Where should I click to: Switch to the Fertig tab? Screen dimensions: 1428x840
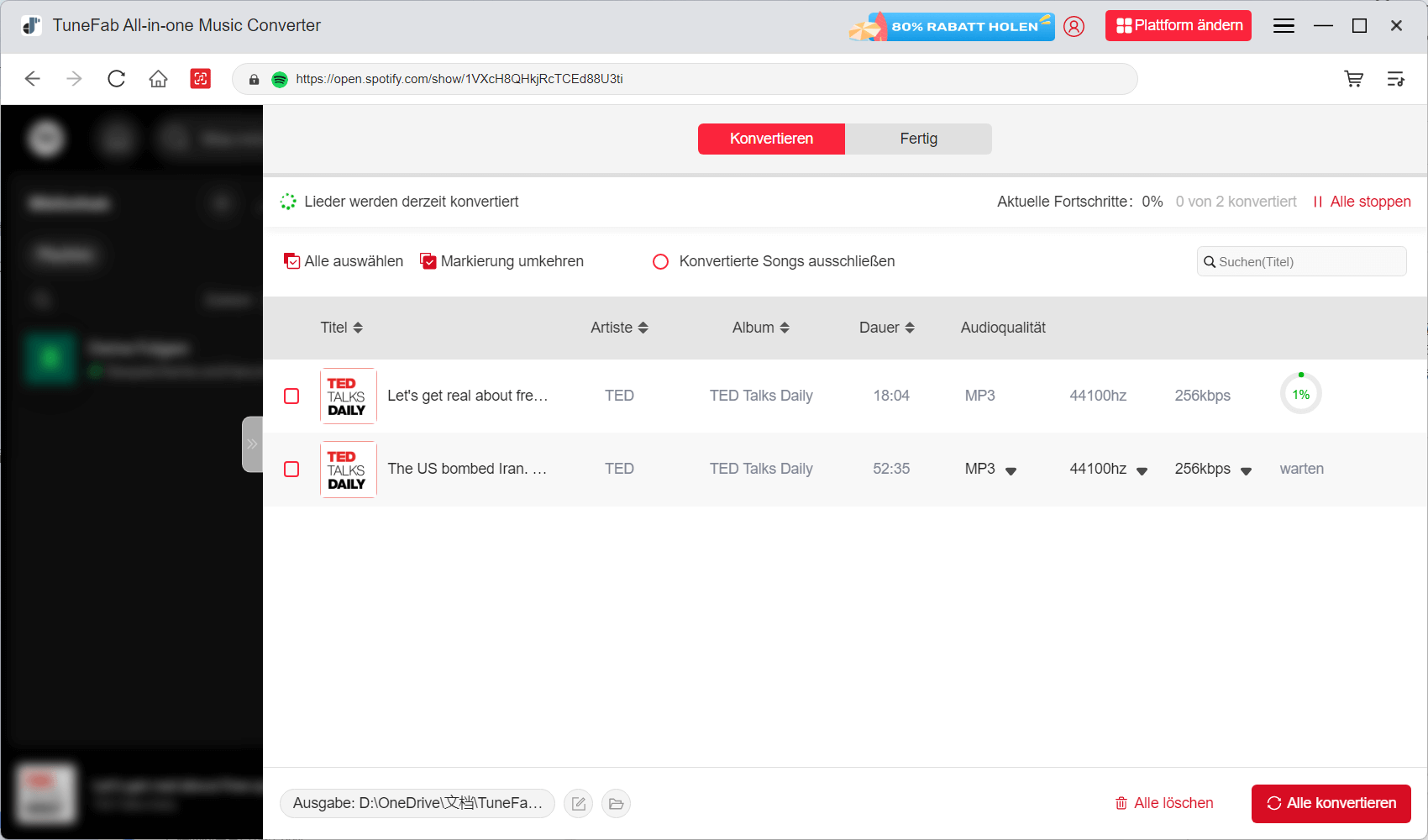(918, 139)
